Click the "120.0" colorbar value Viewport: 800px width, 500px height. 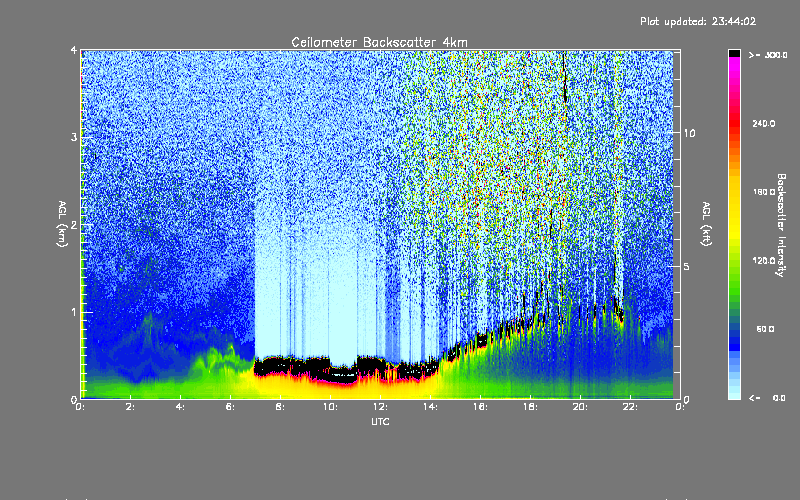[764, 261]
